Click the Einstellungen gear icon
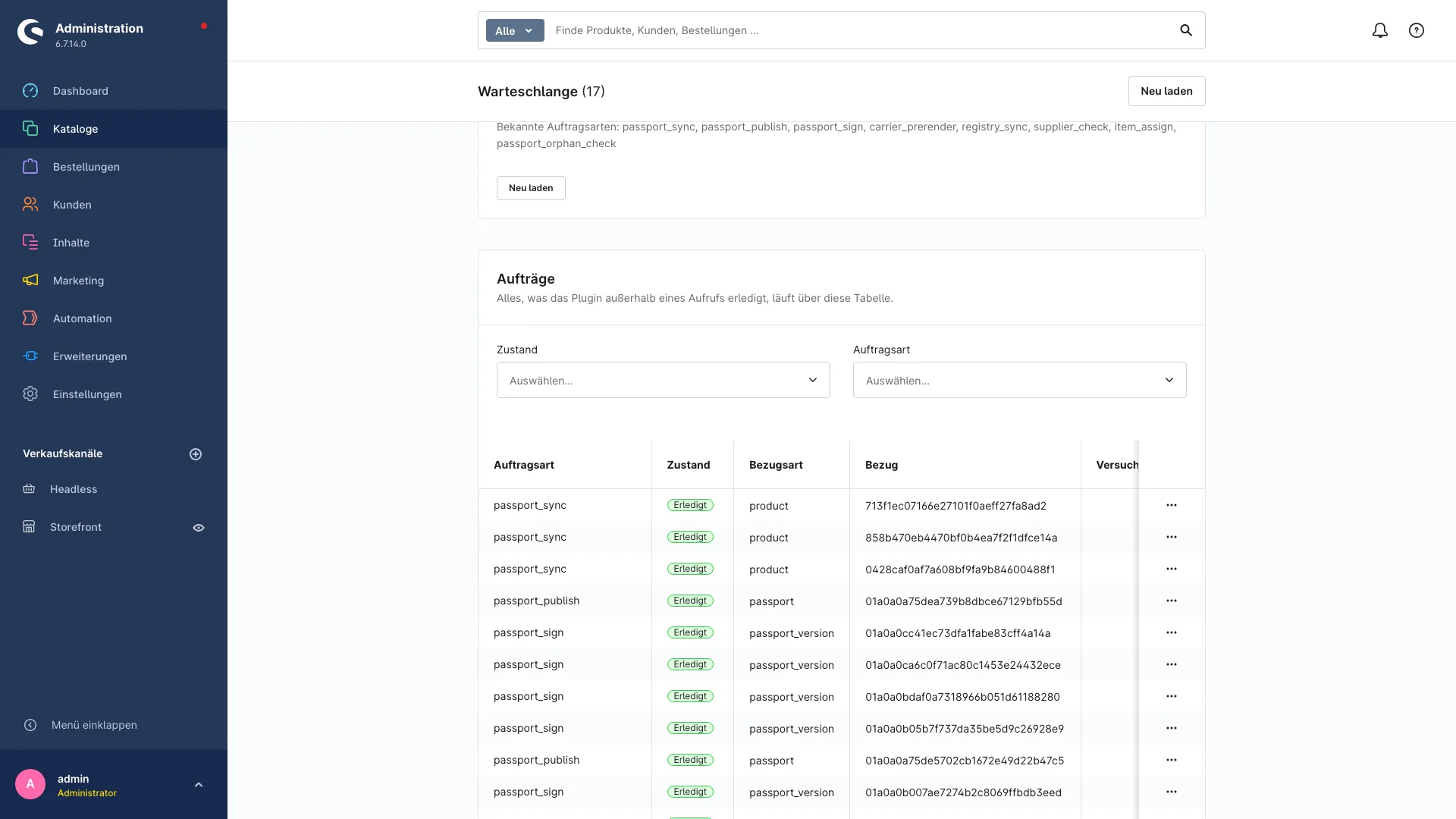Viewport: 1456px width, 819px height. (30, 394)
